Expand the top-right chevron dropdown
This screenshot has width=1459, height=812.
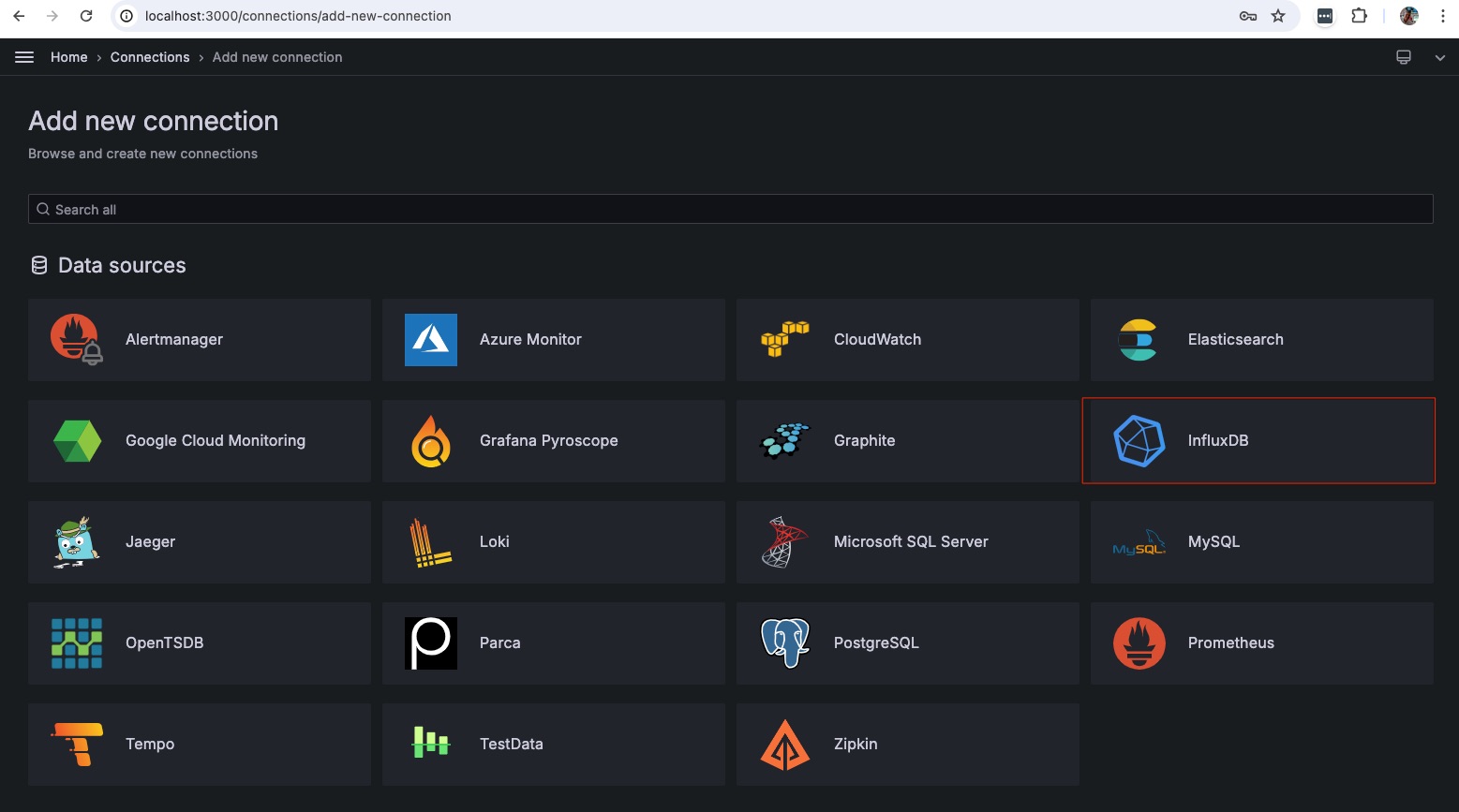[x=1440, y=57]
